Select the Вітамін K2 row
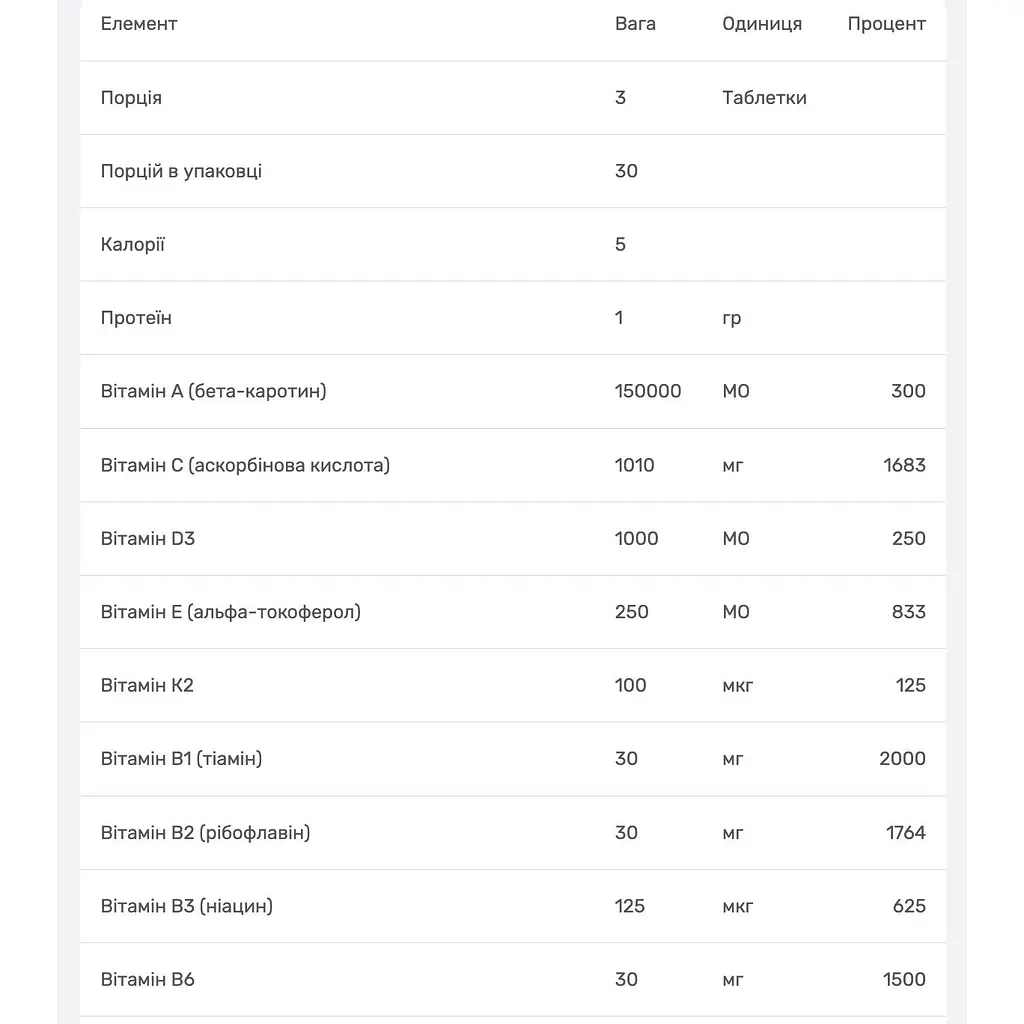Viewport: 1024px width, 1024px height. click(513, 686)
